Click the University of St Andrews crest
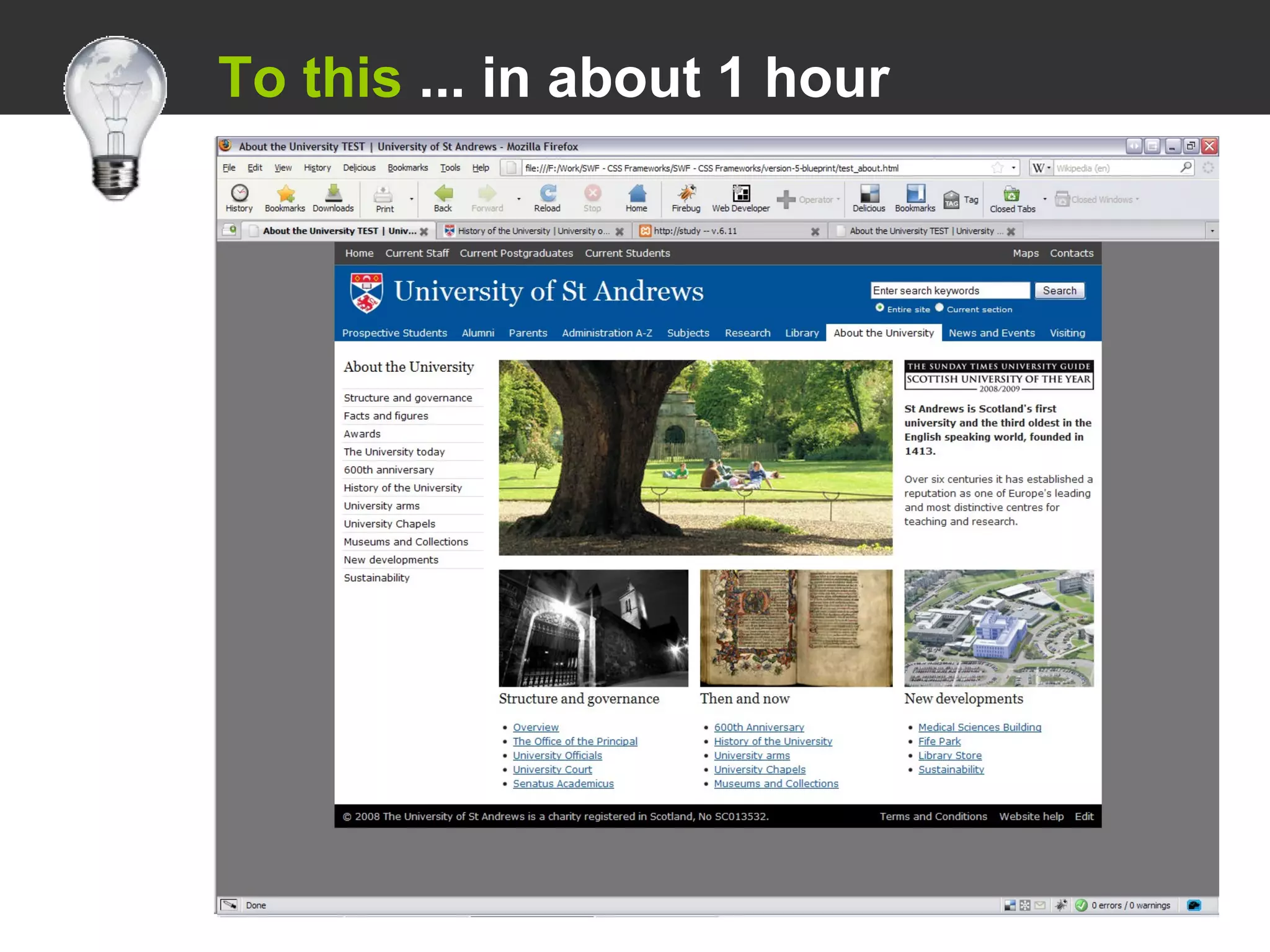 pyautogui.click(x=366, y=293)
